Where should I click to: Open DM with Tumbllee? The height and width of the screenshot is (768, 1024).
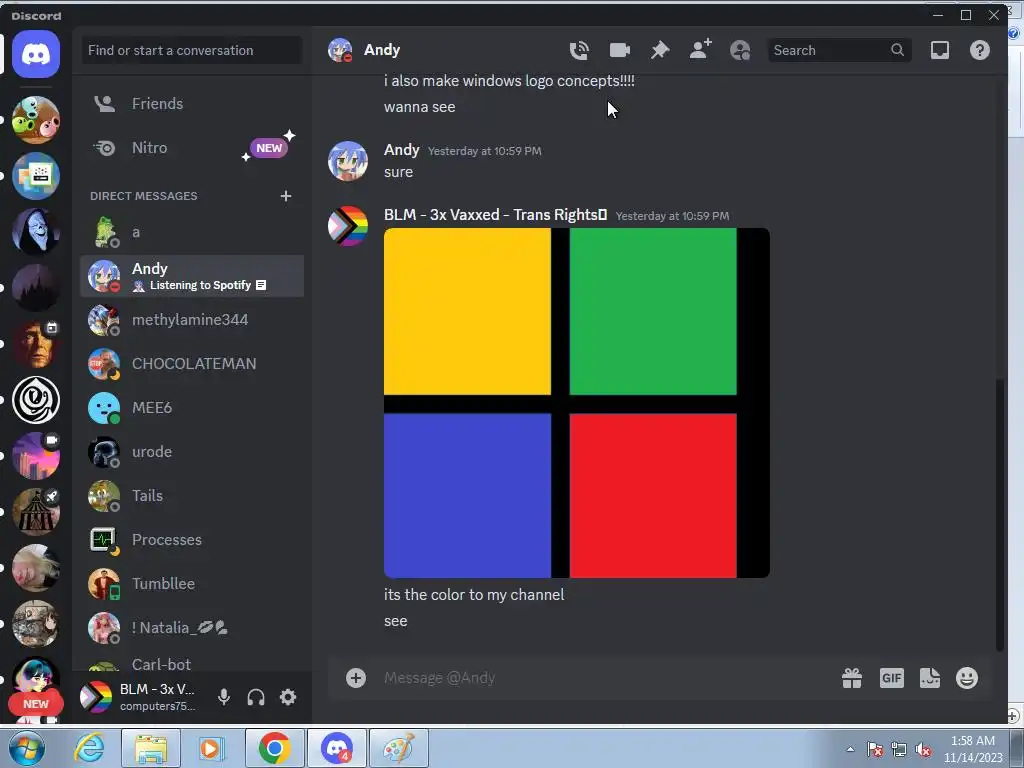pos(192,584)
